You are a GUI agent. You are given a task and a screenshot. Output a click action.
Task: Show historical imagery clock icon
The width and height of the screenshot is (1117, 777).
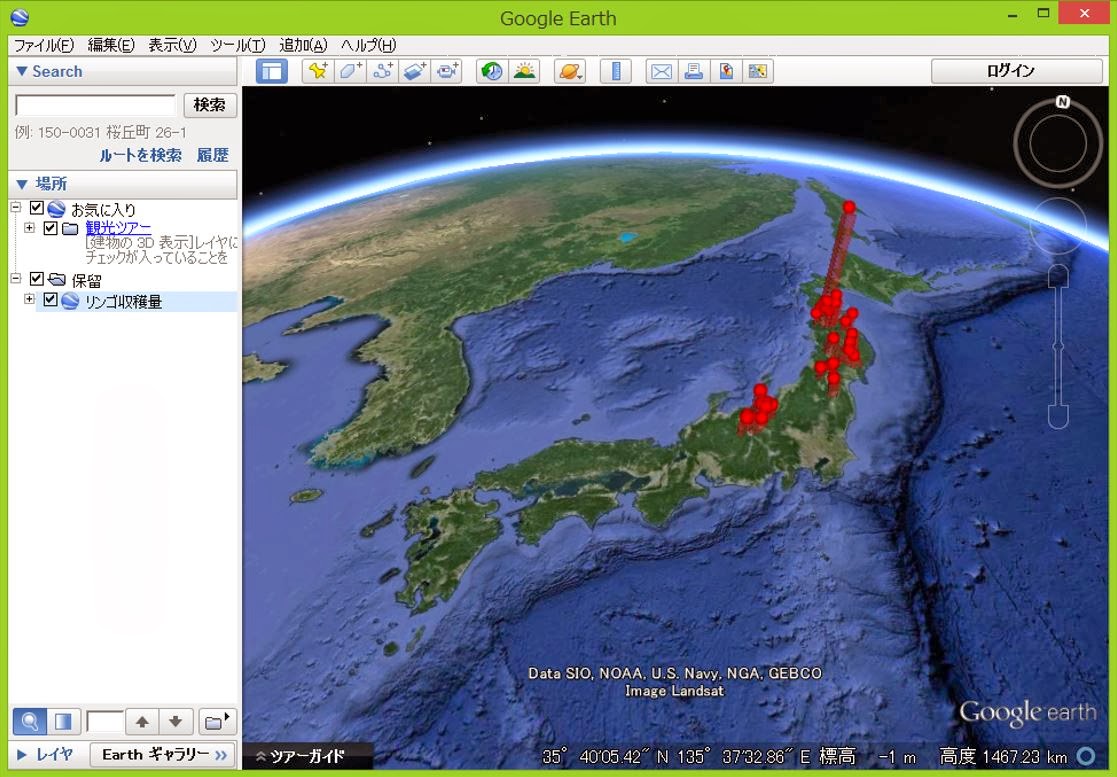492,71
